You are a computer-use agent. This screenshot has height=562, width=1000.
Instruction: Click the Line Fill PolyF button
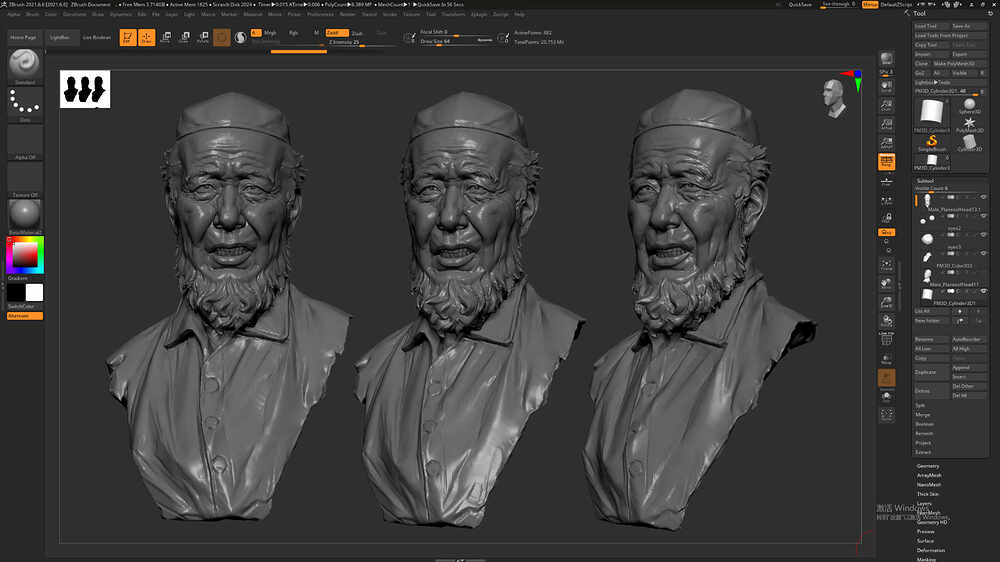coord(886,338)
